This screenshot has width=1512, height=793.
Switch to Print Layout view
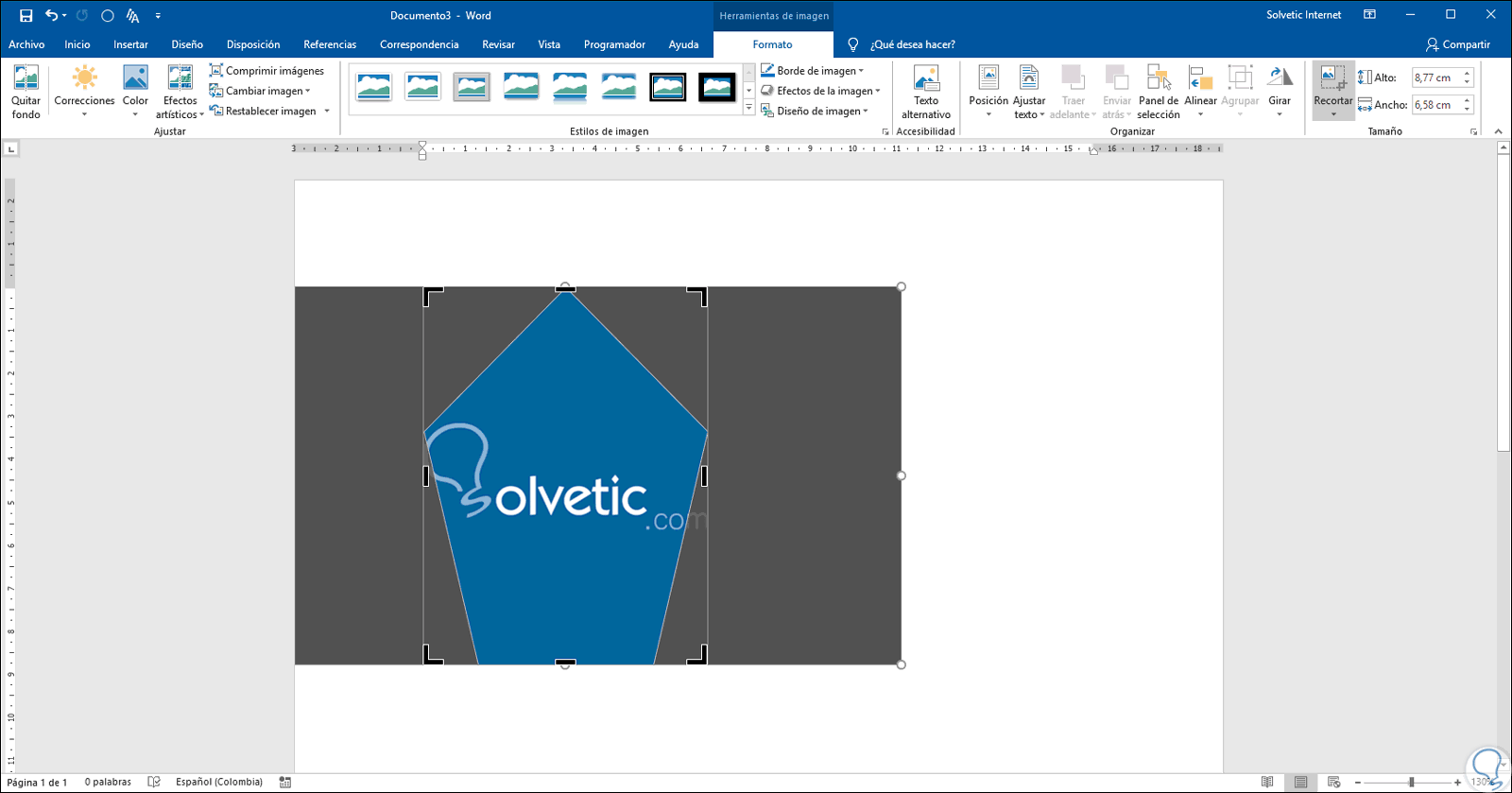1301,782
